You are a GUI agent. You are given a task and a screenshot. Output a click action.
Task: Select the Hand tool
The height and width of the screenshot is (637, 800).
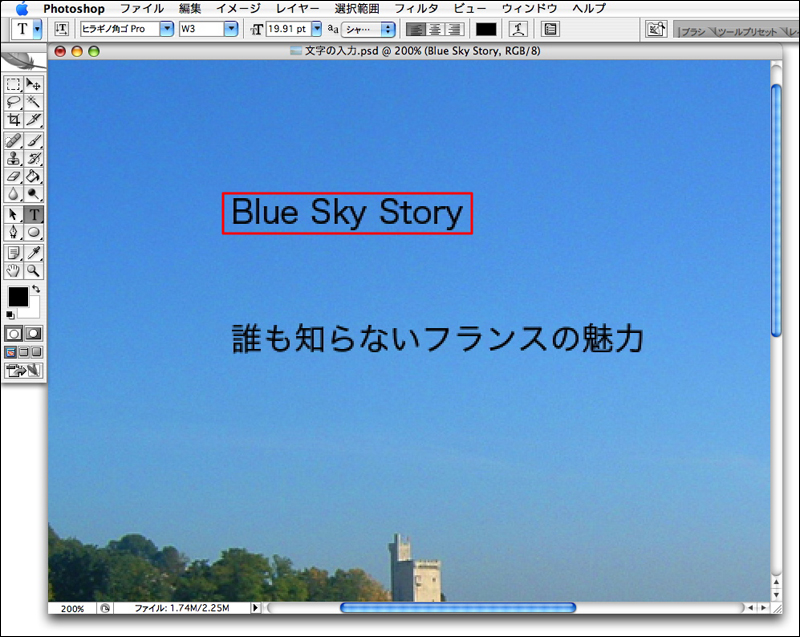[14, 270]
